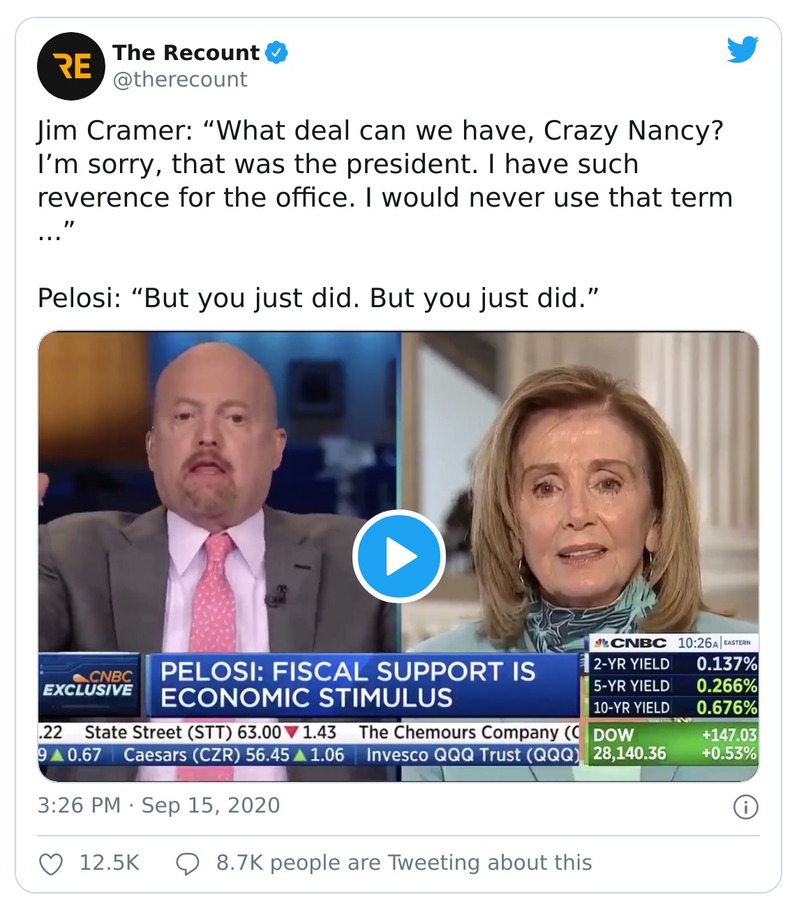The height and width of the screenshot is (911, 799).
Task: Open "8.7K people are Tweeting about this"
Action: coord(404,862)
